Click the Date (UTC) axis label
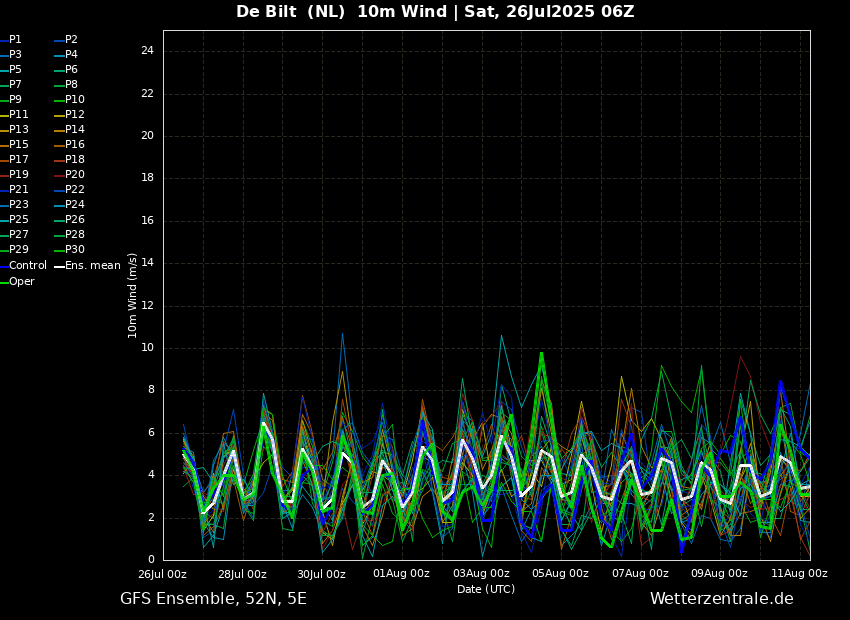Image resolution: width=850 pixels, height=620 pixels. click(x=486, y=590)
